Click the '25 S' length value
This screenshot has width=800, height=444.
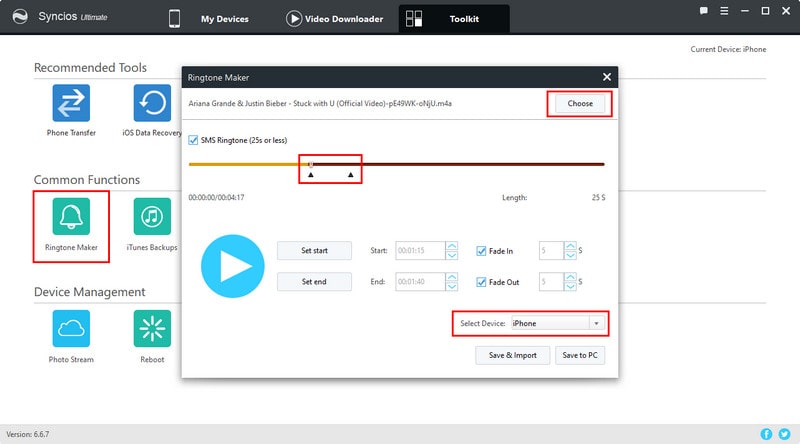click(598, 198)
